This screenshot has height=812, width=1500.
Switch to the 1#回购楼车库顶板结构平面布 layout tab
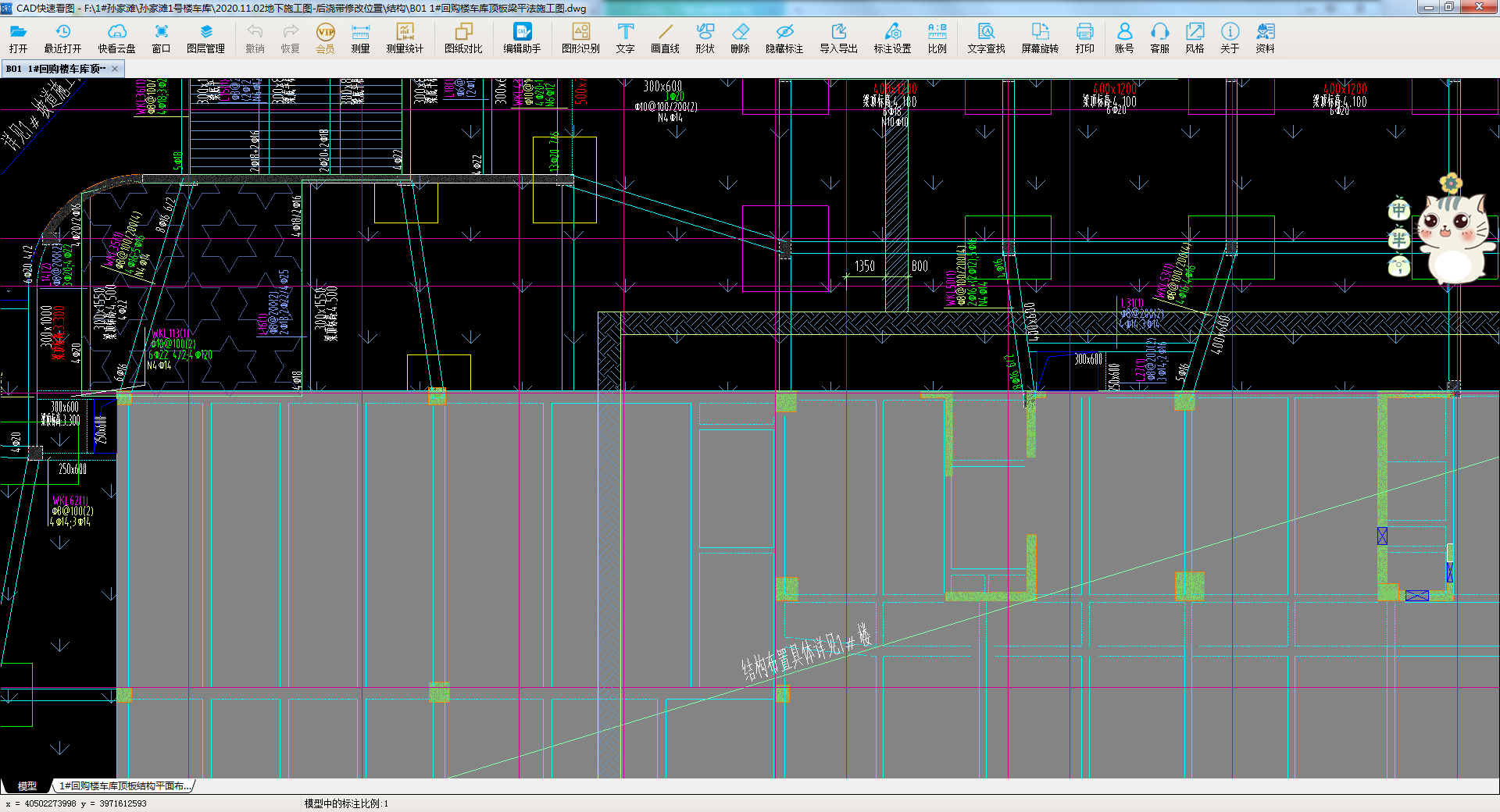coord(123,786)
